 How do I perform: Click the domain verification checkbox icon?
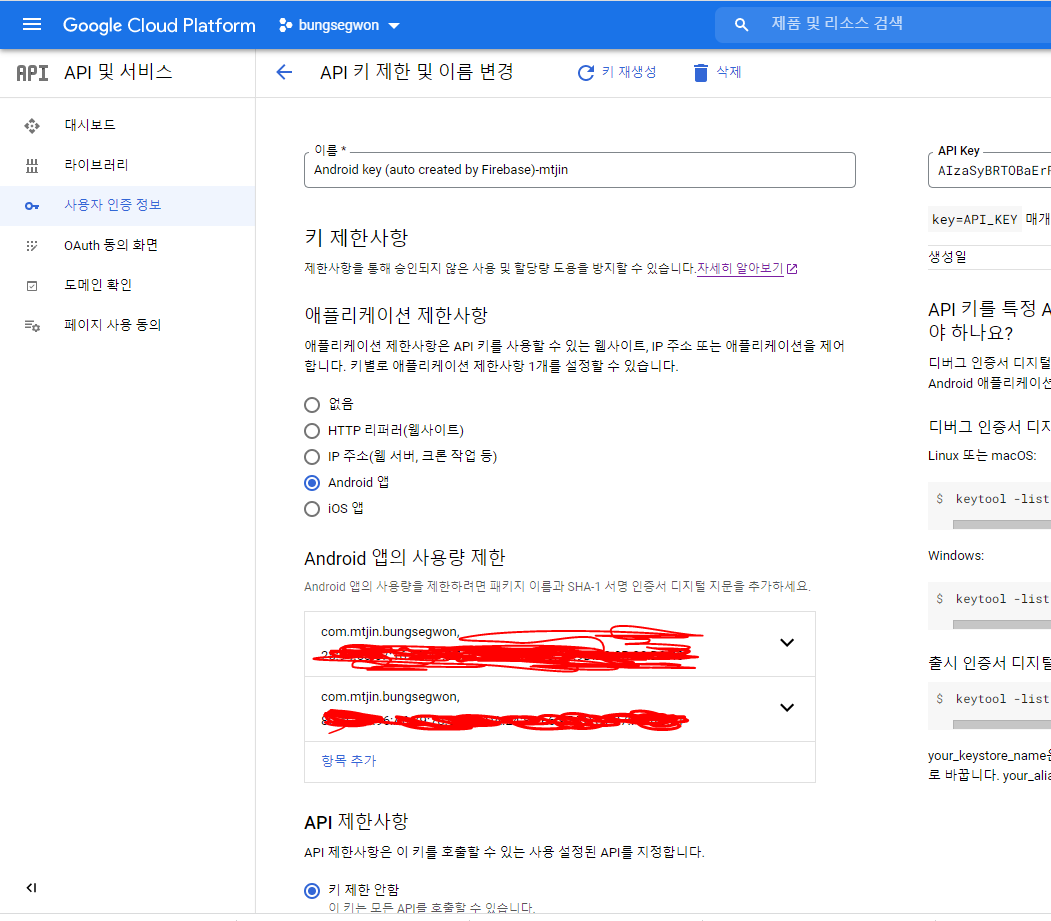32,286
